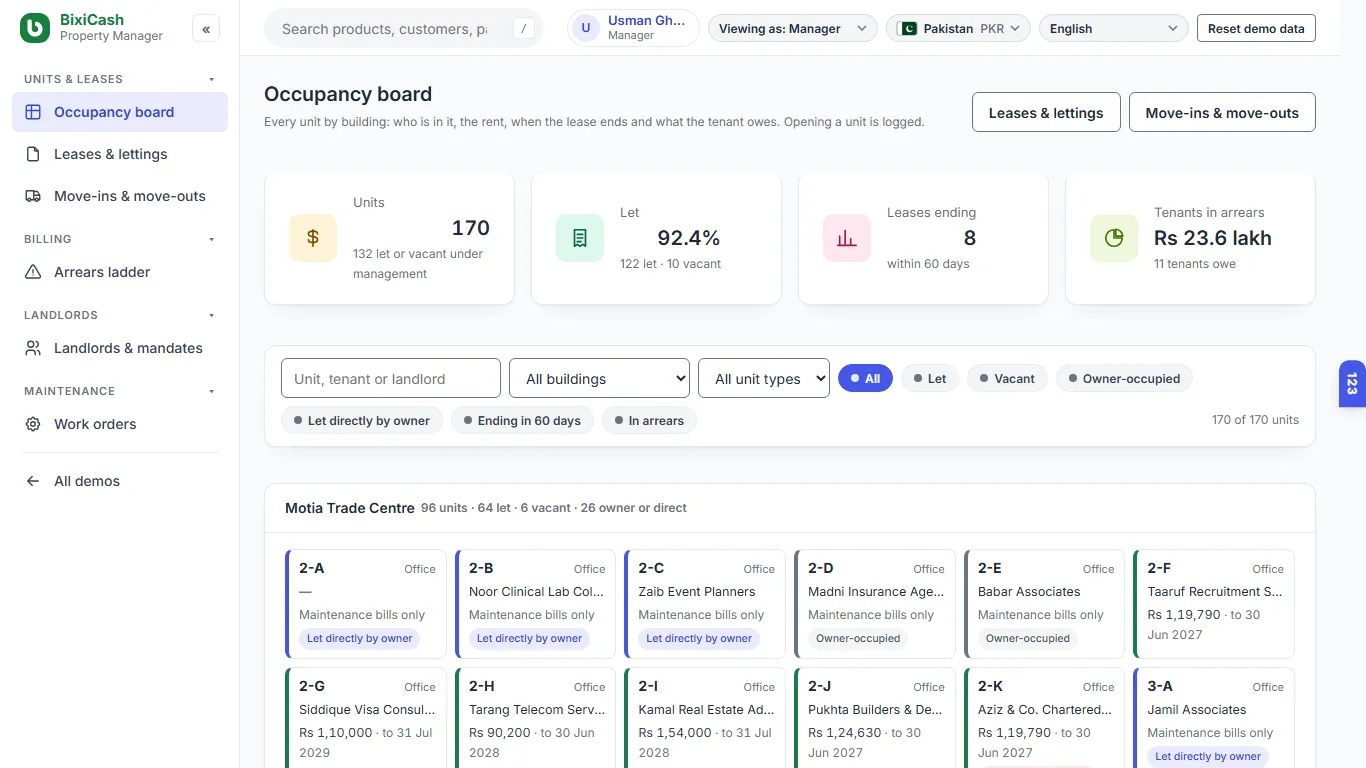The height and width of the screenshot is (768, 1366).
Task: Open Landlords & mandates in the sidebar
Action: [x=120, y=348]
